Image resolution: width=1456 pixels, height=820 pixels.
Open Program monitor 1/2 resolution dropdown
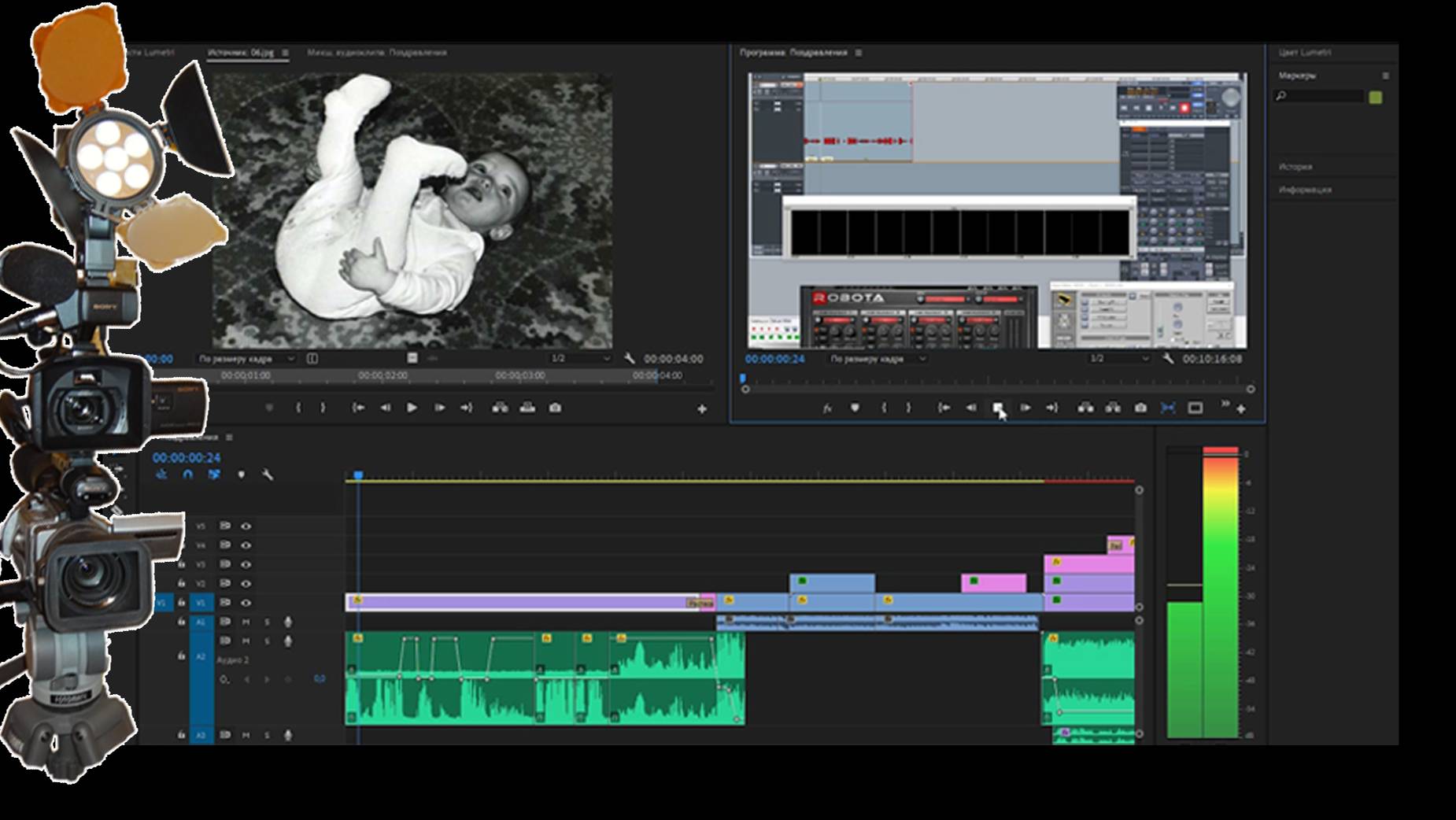(x=1119, y=358)
